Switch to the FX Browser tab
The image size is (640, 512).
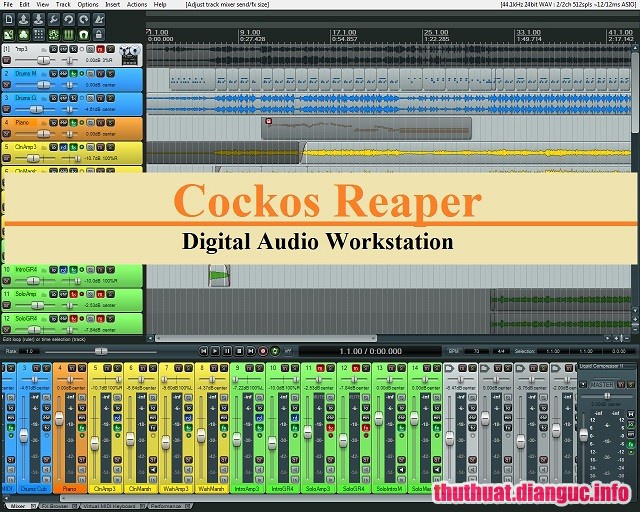[60, 506]
